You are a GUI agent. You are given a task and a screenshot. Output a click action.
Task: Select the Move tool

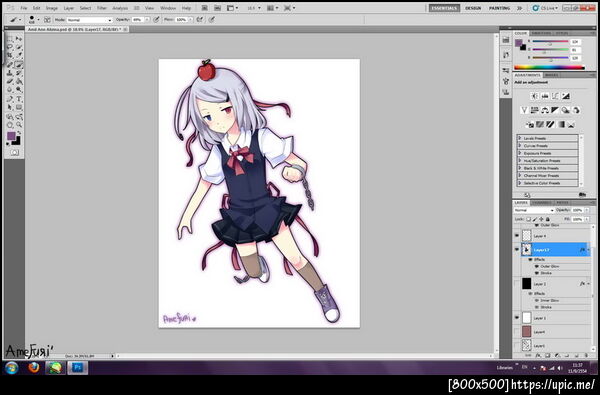pos(19,39)
